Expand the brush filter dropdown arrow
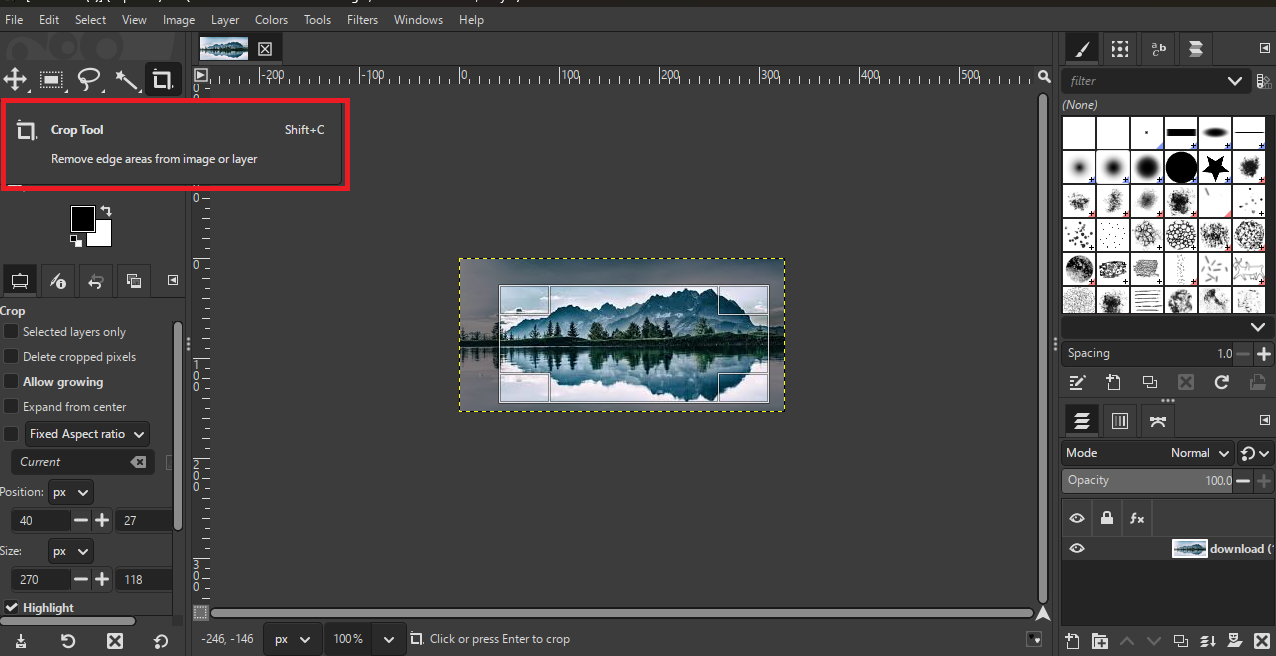The image size is (1276, 656). [x=1234, y=81]
